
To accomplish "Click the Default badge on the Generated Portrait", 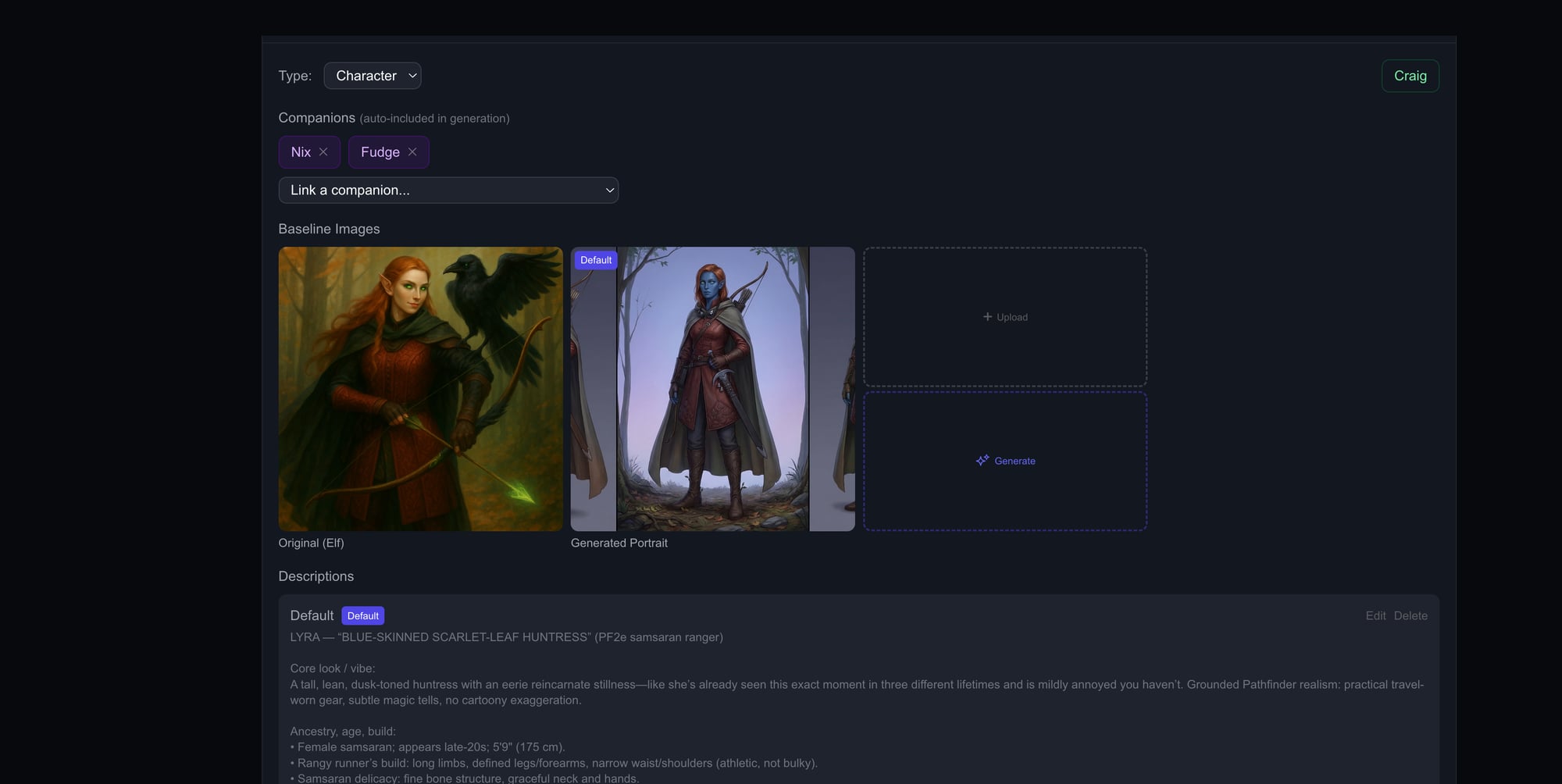I will click(x=595, y=259).
